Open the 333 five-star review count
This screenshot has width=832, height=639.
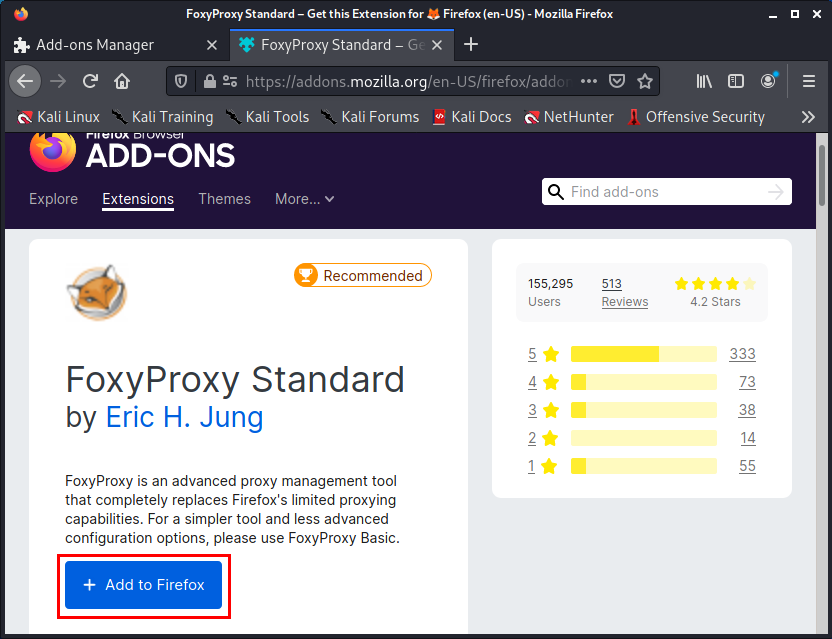[742, 354]
